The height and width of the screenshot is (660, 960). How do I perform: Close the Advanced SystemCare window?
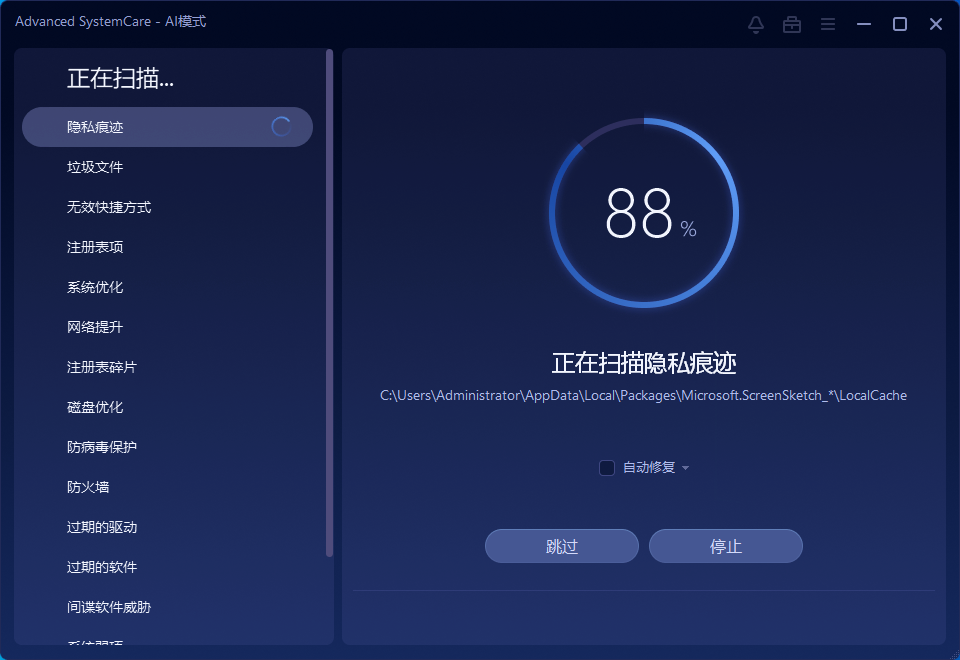point(936,24)
